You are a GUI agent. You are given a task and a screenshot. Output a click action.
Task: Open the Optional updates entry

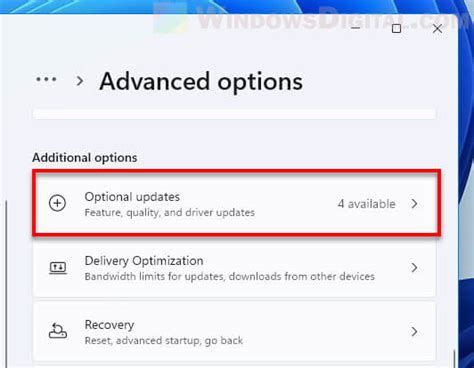[x=236, y=203]
